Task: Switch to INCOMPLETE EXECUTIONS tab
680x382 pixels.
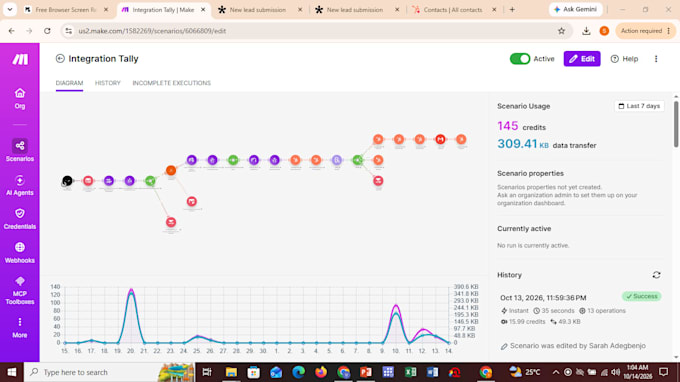Action: click(171, 83)
